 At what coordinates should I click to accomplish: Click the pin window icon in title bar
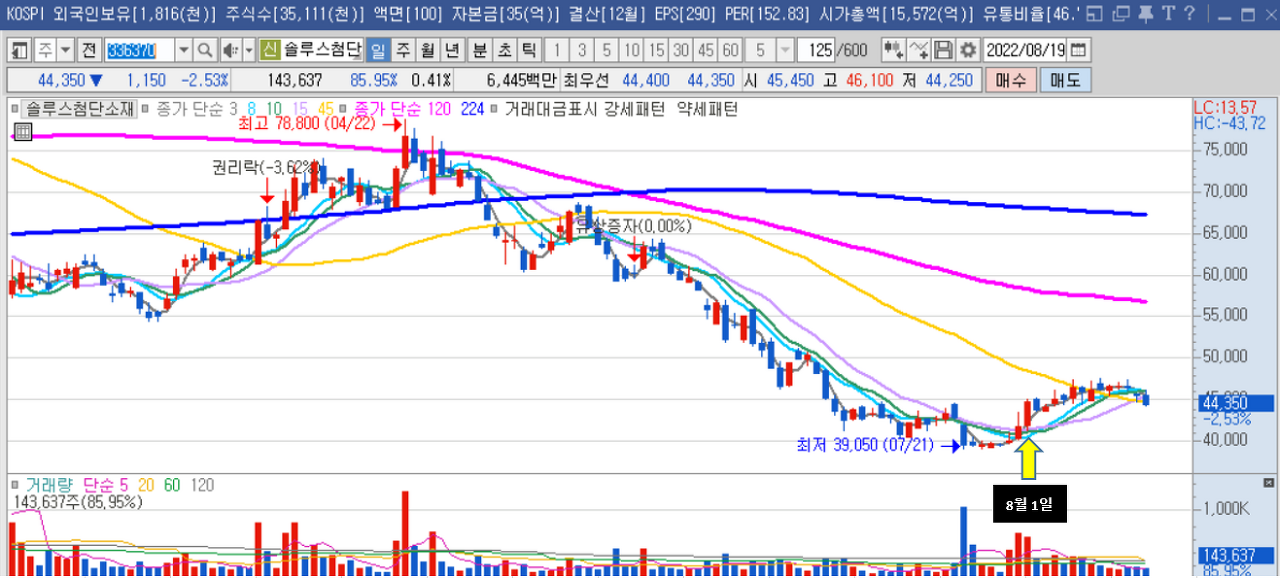(x=1148, y=14)
